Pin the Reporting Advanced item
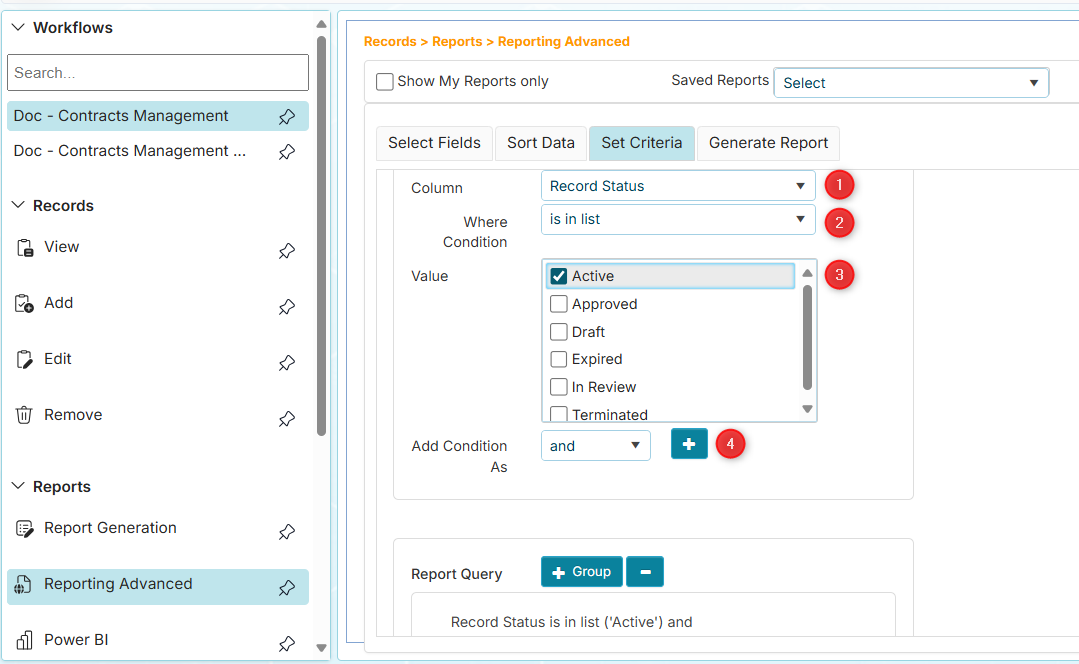The height and width of the screenshot is (664, 1079). pyautogui.click(x=287, y=588)
